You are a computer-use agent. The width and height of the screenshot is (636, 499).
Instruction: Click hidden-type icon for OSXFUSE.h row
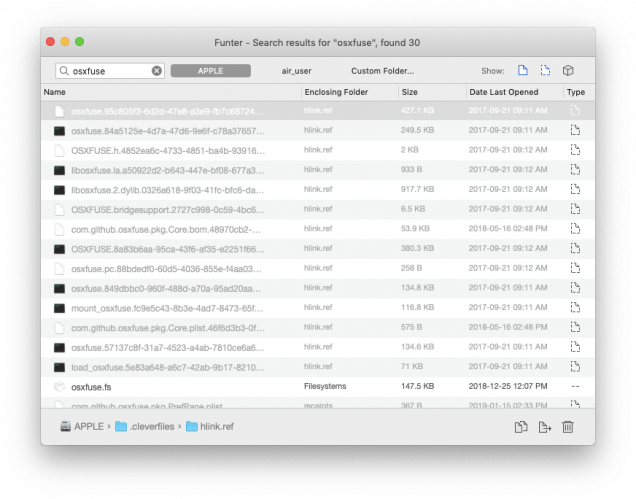point(575,150)
